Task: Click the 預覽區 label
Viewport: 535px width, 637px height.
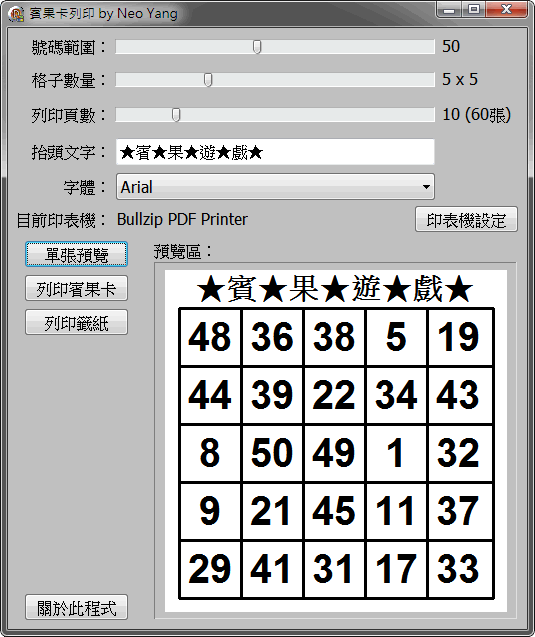Action: point(182,252)
